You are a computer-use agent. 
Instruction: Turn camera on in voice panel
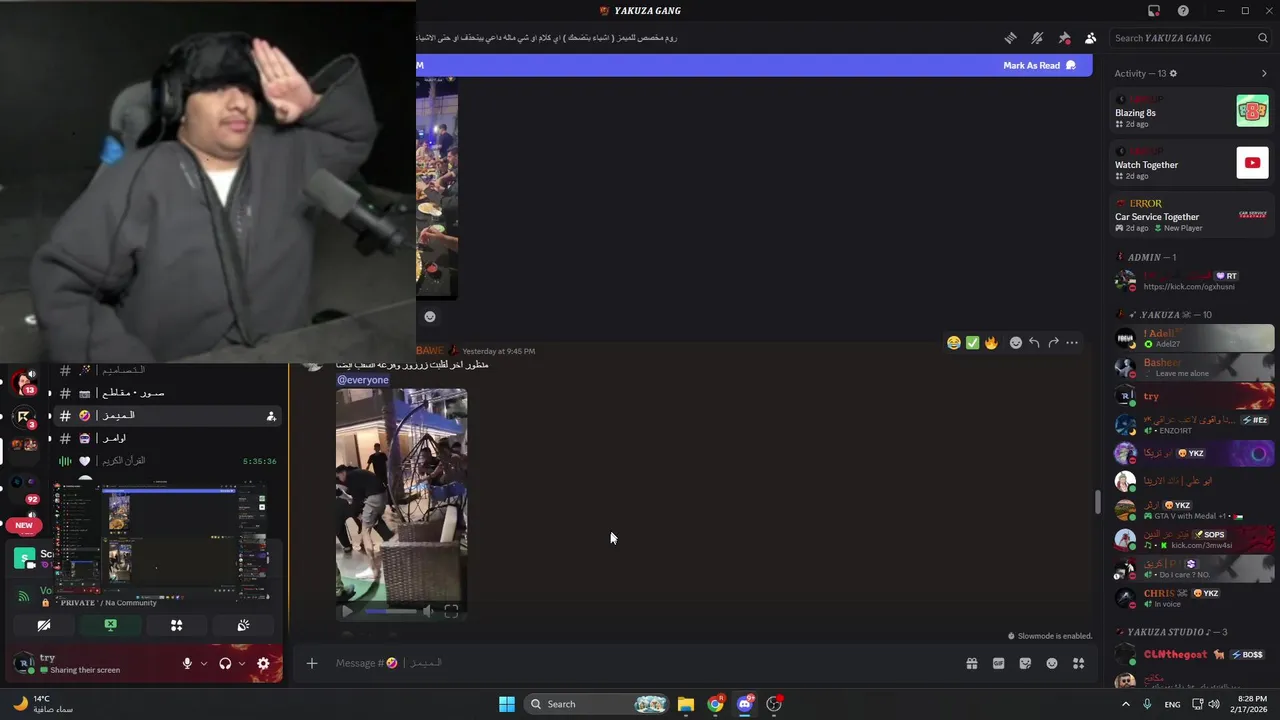click(x=44, y=625)
